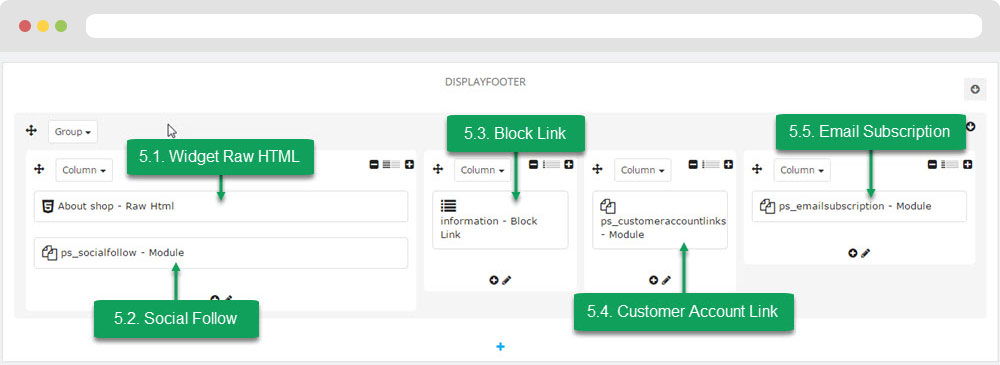Image resolution: width=1000 pixels, height=365 pixels.
Task: Click width indicator of information Block Link column
Action: [551, 164]
